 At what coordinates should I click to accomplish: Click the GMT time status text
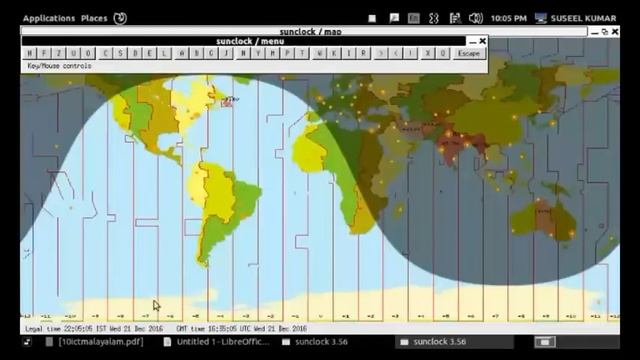[x=242, y=329]
